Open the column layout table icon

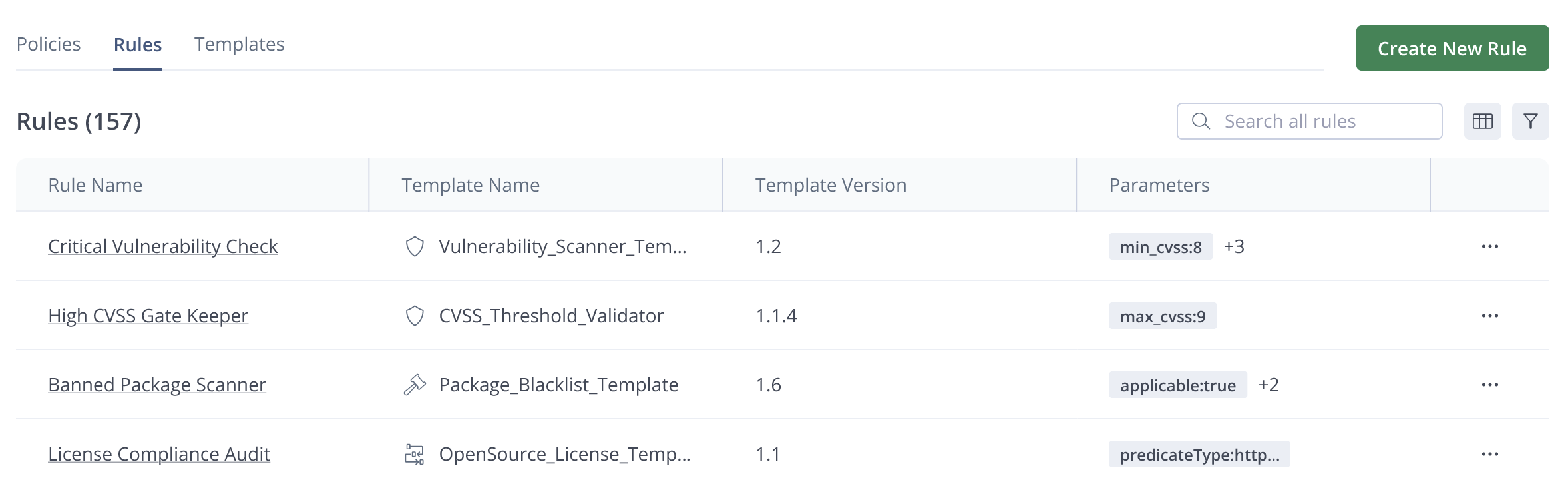pyautogui.click(x=1482, y=121)
